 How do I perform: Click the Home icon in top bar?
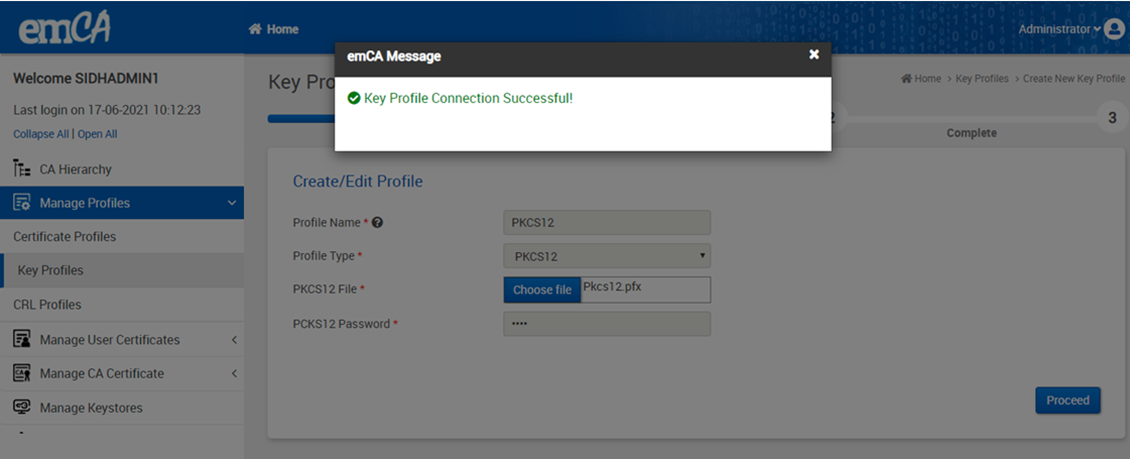coord(255,29)
